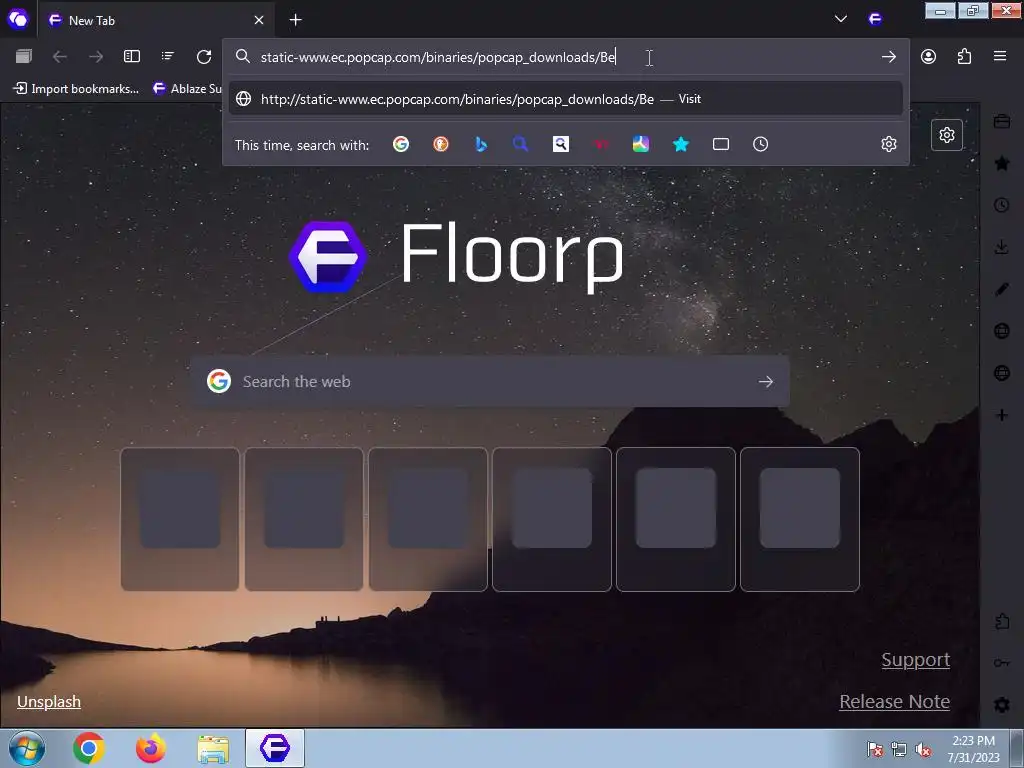This screenshot has width=1024, height=768.
Task: Open Windows Explorer from the taskbar
Action: pos(213,748)
